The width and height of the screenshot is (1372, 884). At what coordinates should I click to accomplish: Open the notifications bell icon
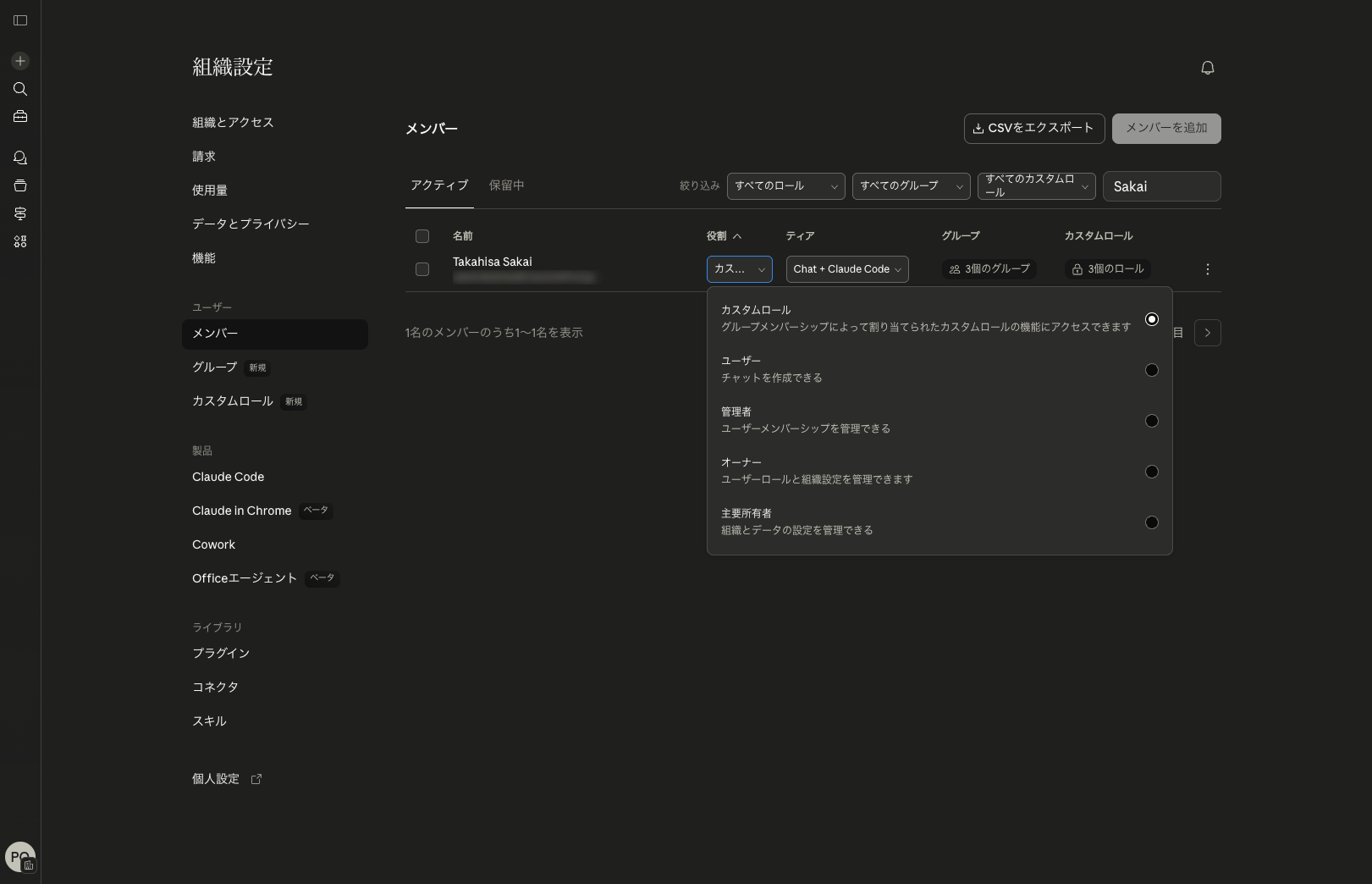click(1207, 68)
